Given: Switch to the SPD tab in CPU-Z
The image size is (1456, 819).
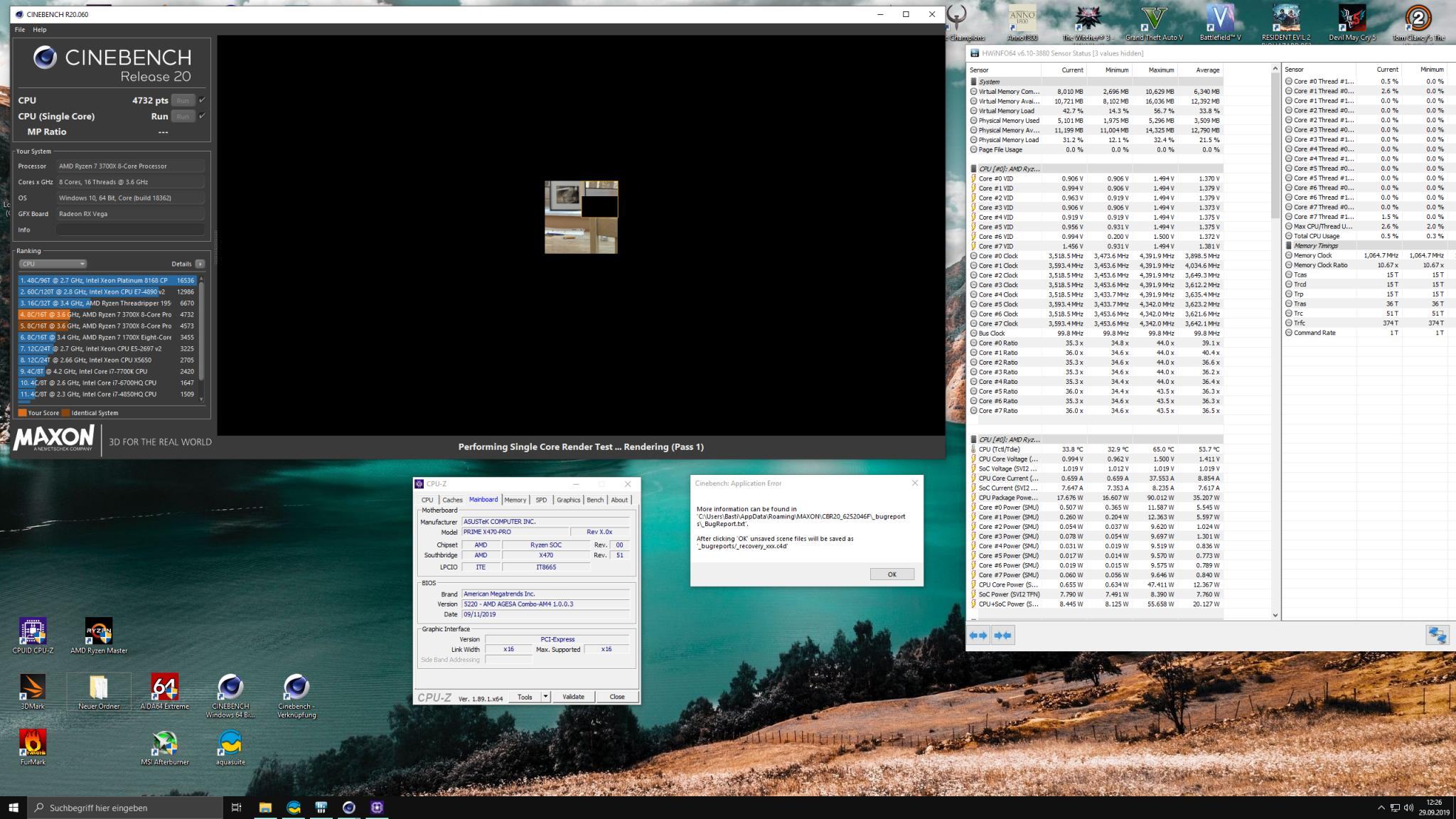Looking at the screenshot, I should pos(541,500).
